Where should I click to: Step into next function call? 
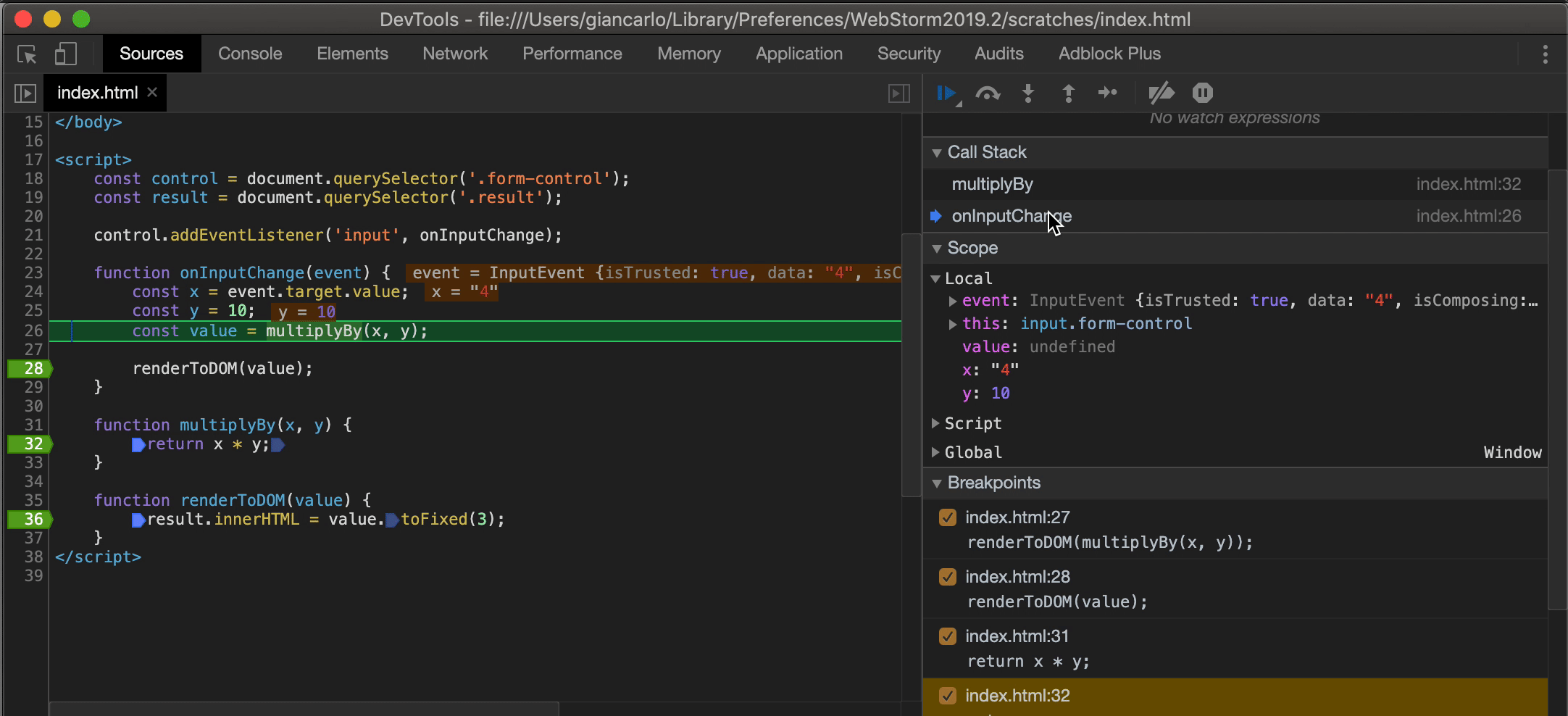tap(1028, 93)
